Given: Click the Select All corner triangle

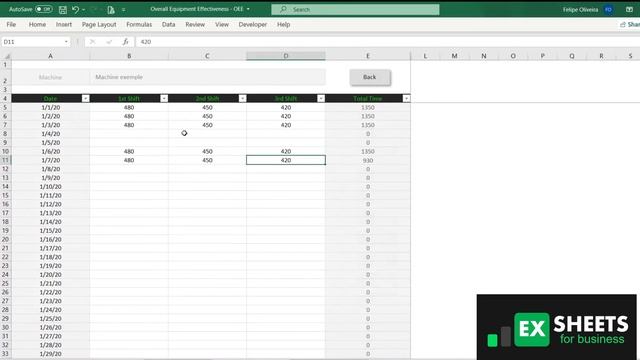Looking at the screenshot, I should (x=6, y=56).
